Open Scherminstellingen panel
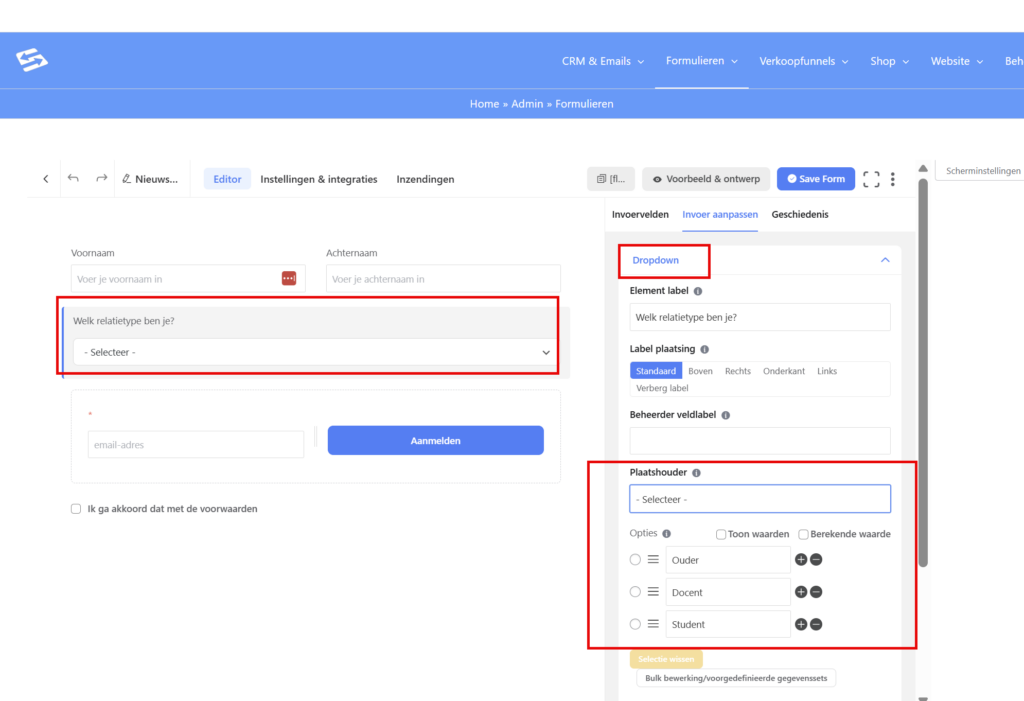This screenshot has width=1024, height=701. [x=983, y=171]
